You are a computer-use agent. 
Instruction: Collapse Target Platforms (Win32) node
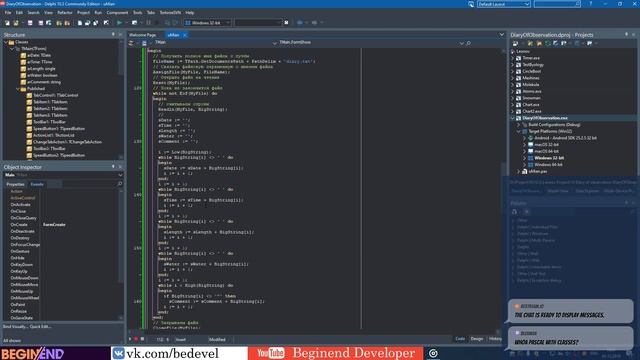point(518,131)
